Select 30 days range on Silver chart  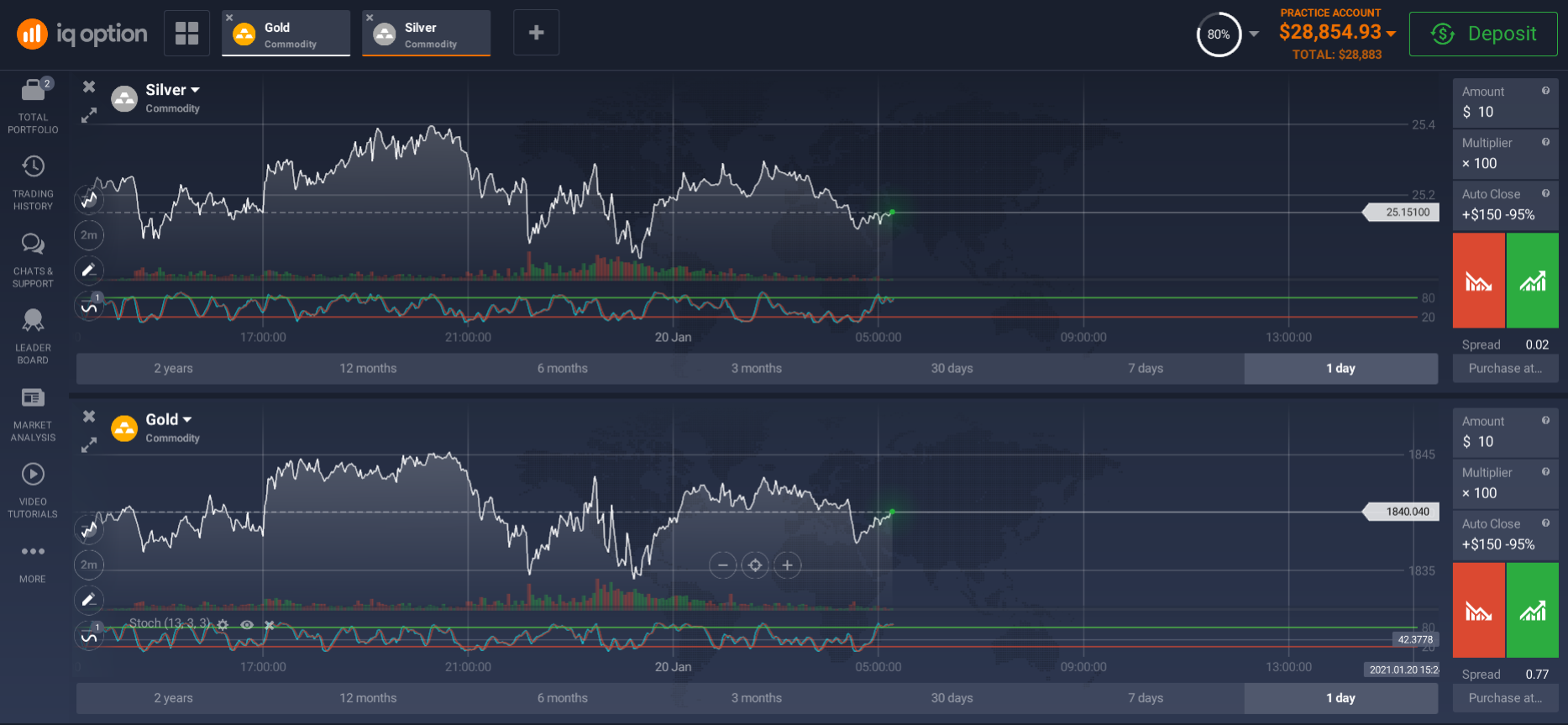952,368
